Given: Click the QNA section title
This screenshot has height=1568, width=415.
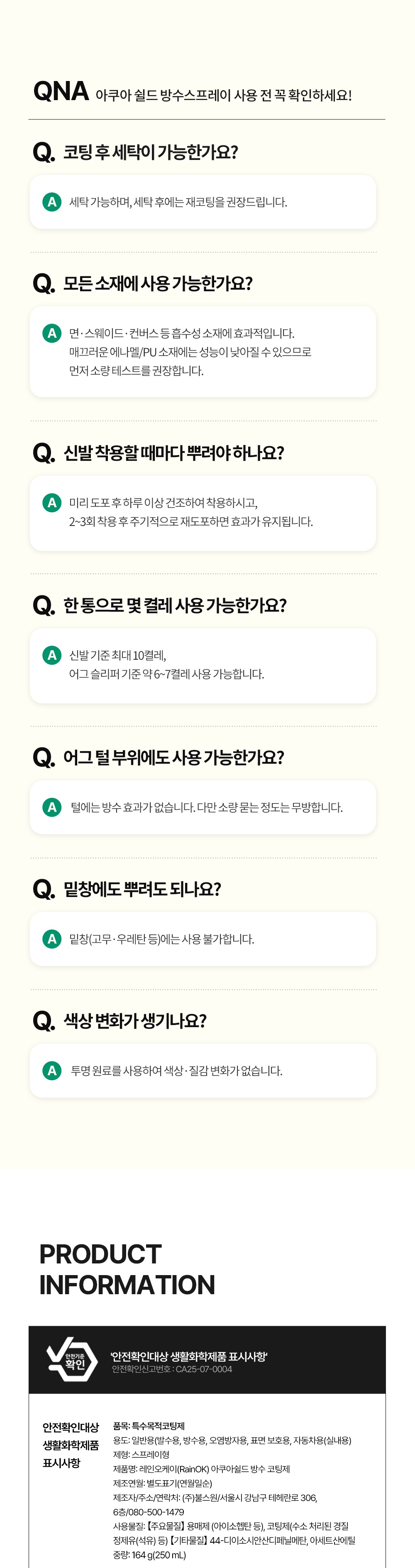Looking at the screenshot, I should pos(61,92).
